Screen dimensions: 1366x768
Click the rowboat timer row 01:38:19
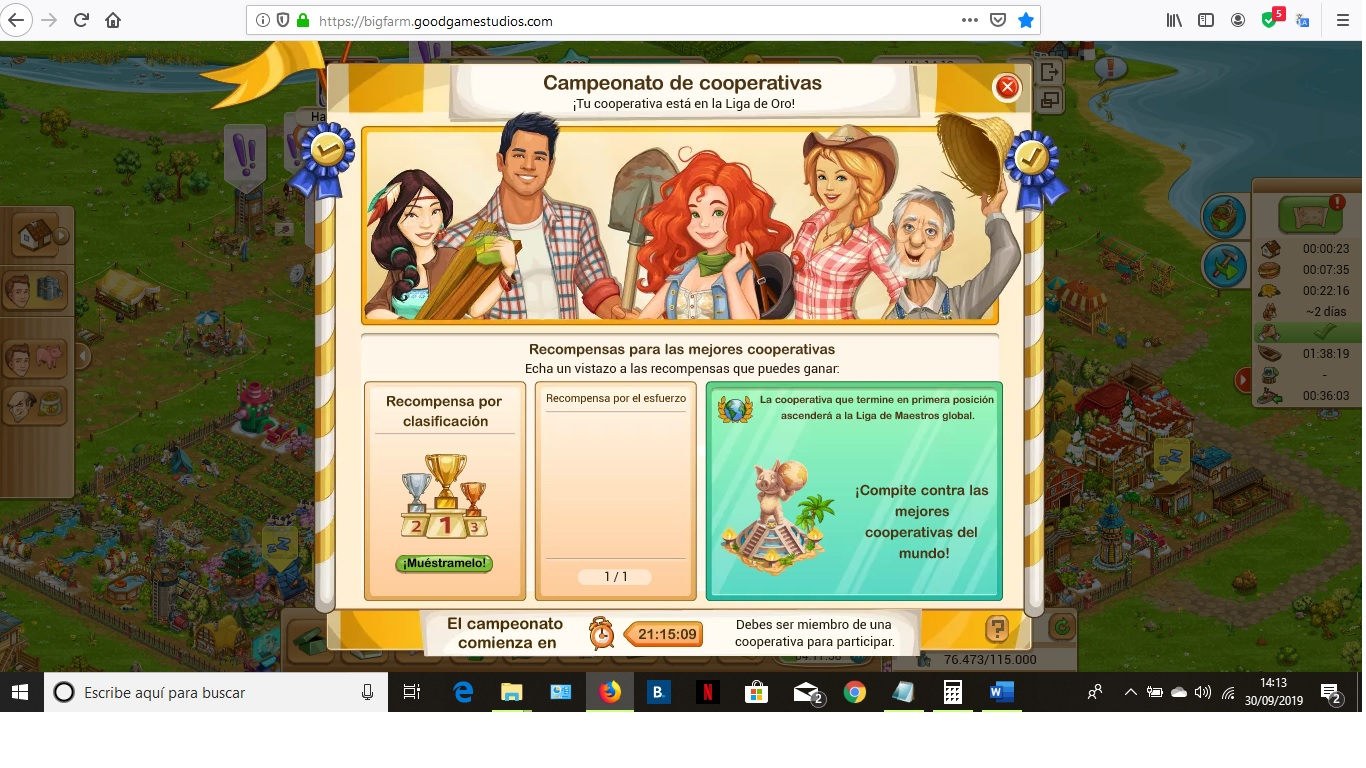(x=1307, y=354)
